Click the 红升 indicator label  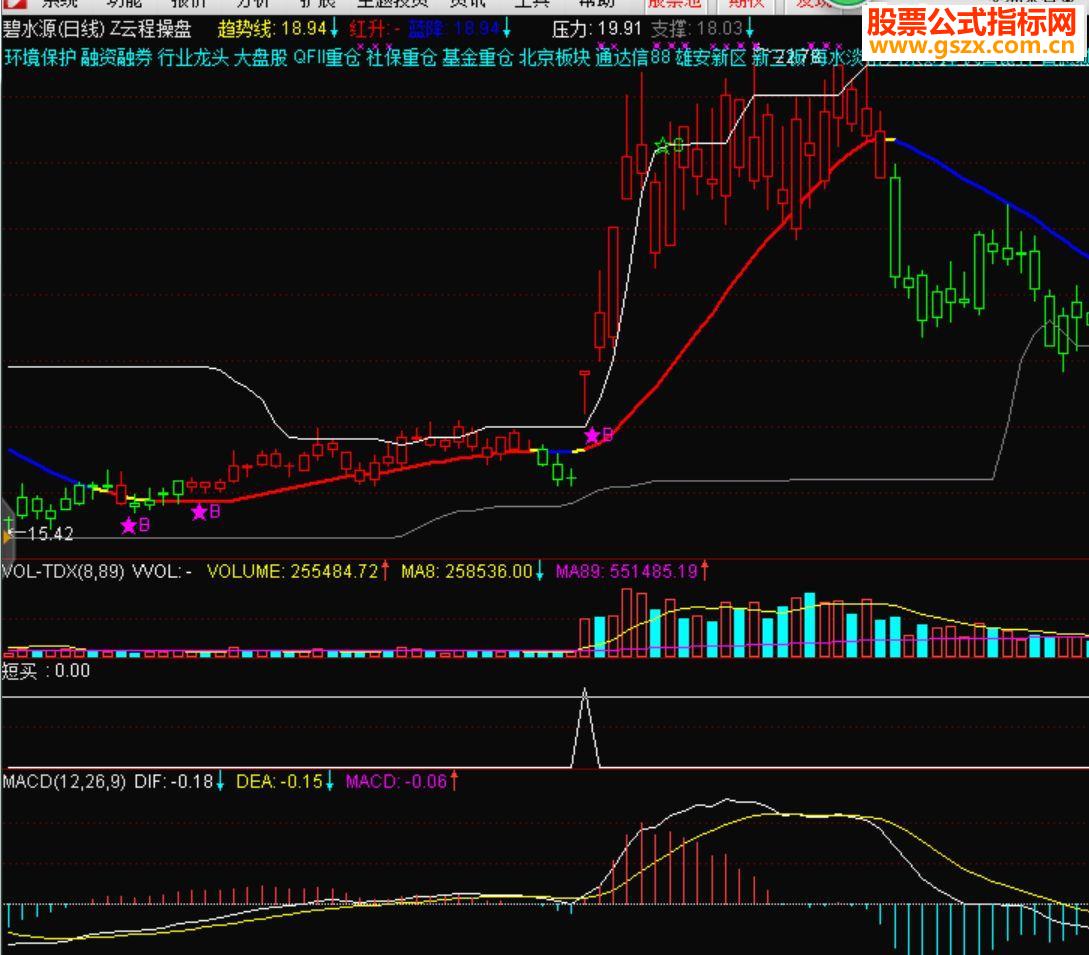click(374, 29)
